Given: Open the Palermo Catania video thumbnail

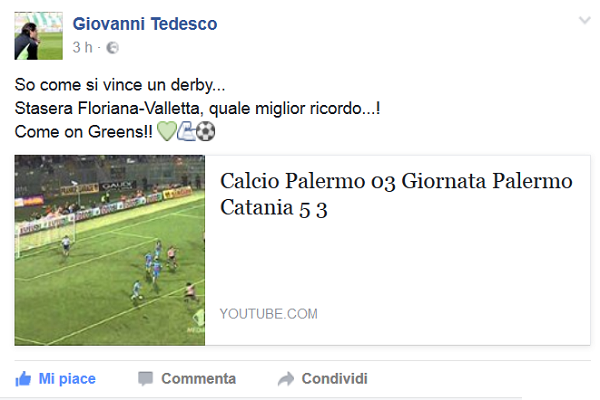Looking at the screenshot, I should click(x=110, y=250).
